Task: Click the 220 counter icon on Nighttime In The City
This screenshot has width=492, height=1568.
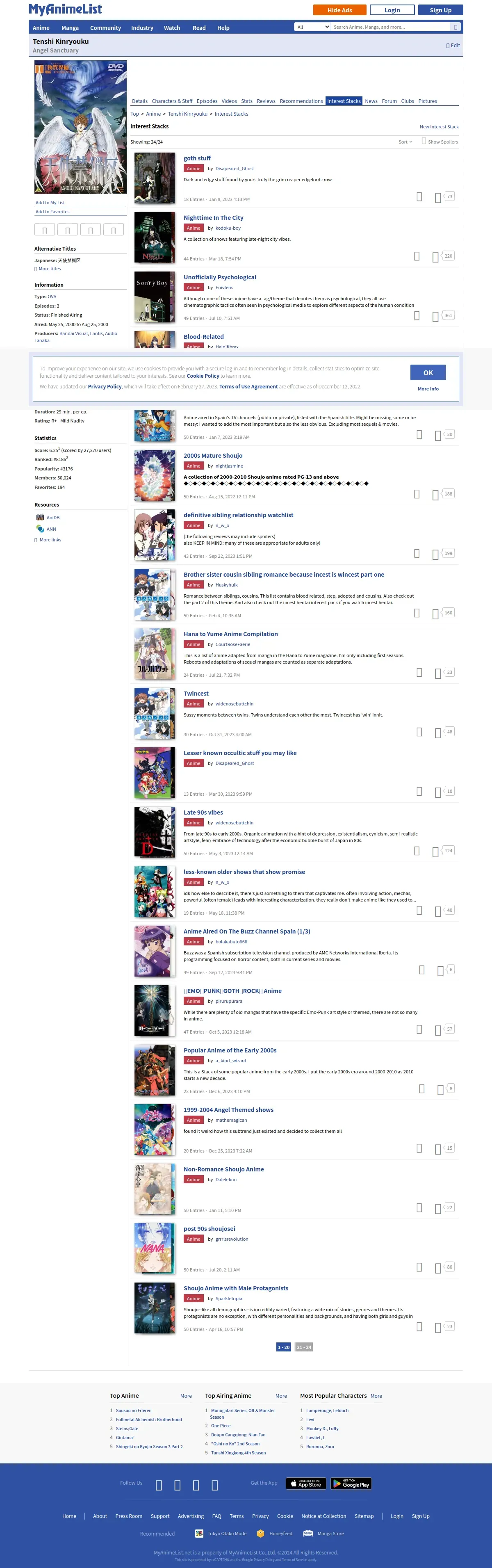Action: point(448,256)
